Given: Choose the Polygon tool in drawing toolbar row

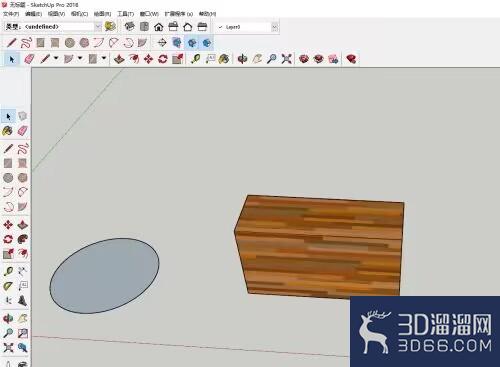Looking at the screenshot, I should click(x=84, y=43).
